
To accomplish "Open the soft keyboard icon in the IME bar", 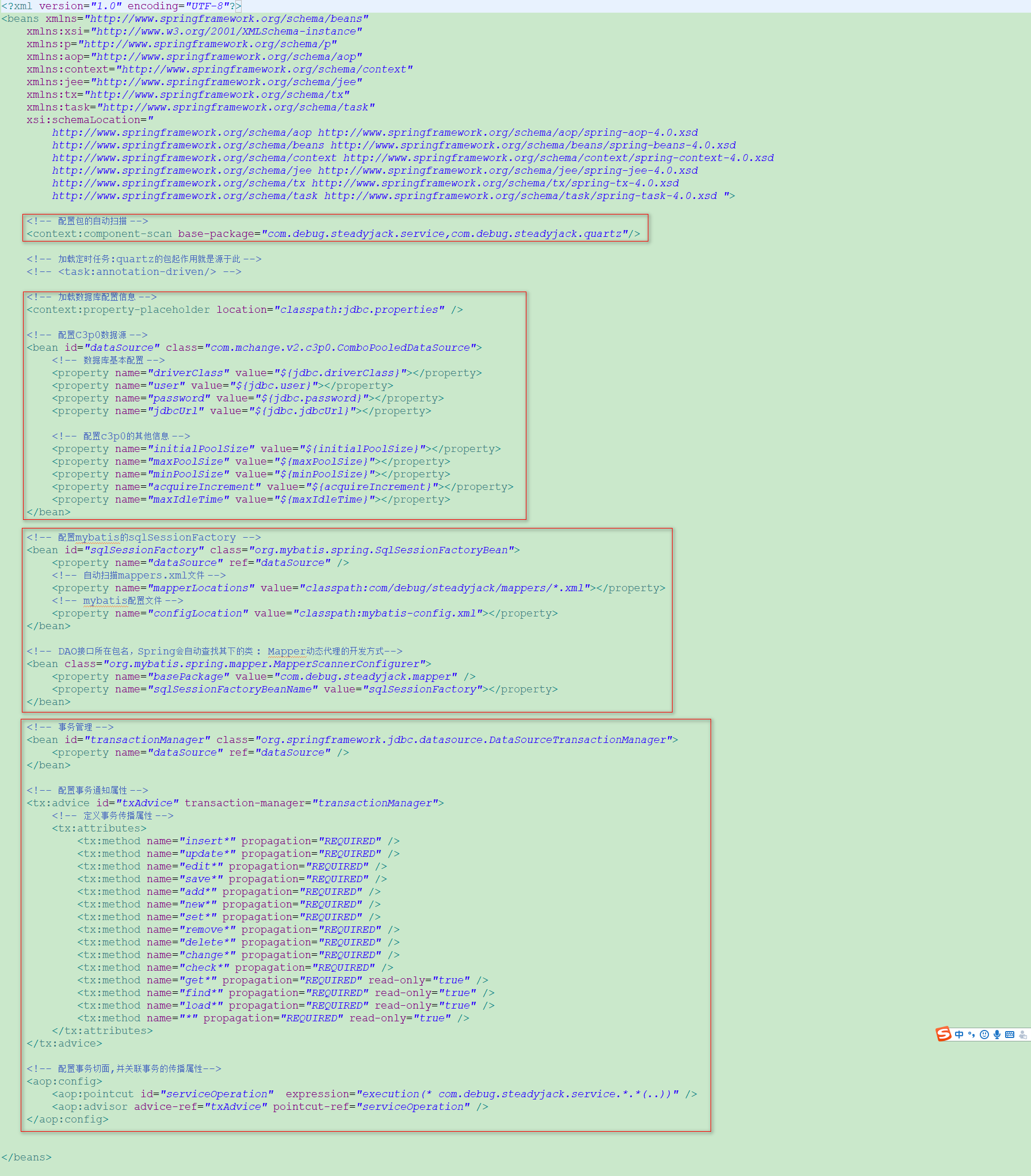I will pyautogui.click(x=1010, y=1035).
